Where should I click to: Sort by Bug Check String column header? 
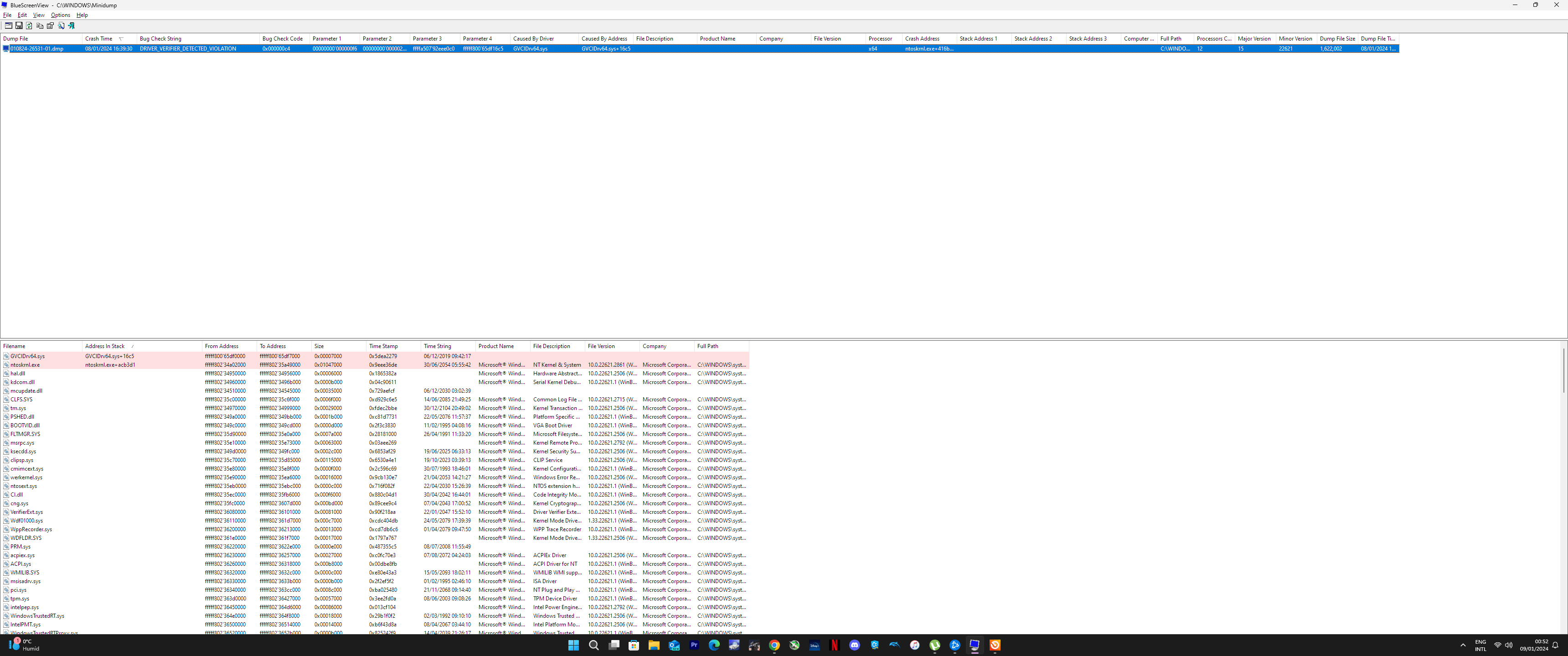(x=198, y=39)
